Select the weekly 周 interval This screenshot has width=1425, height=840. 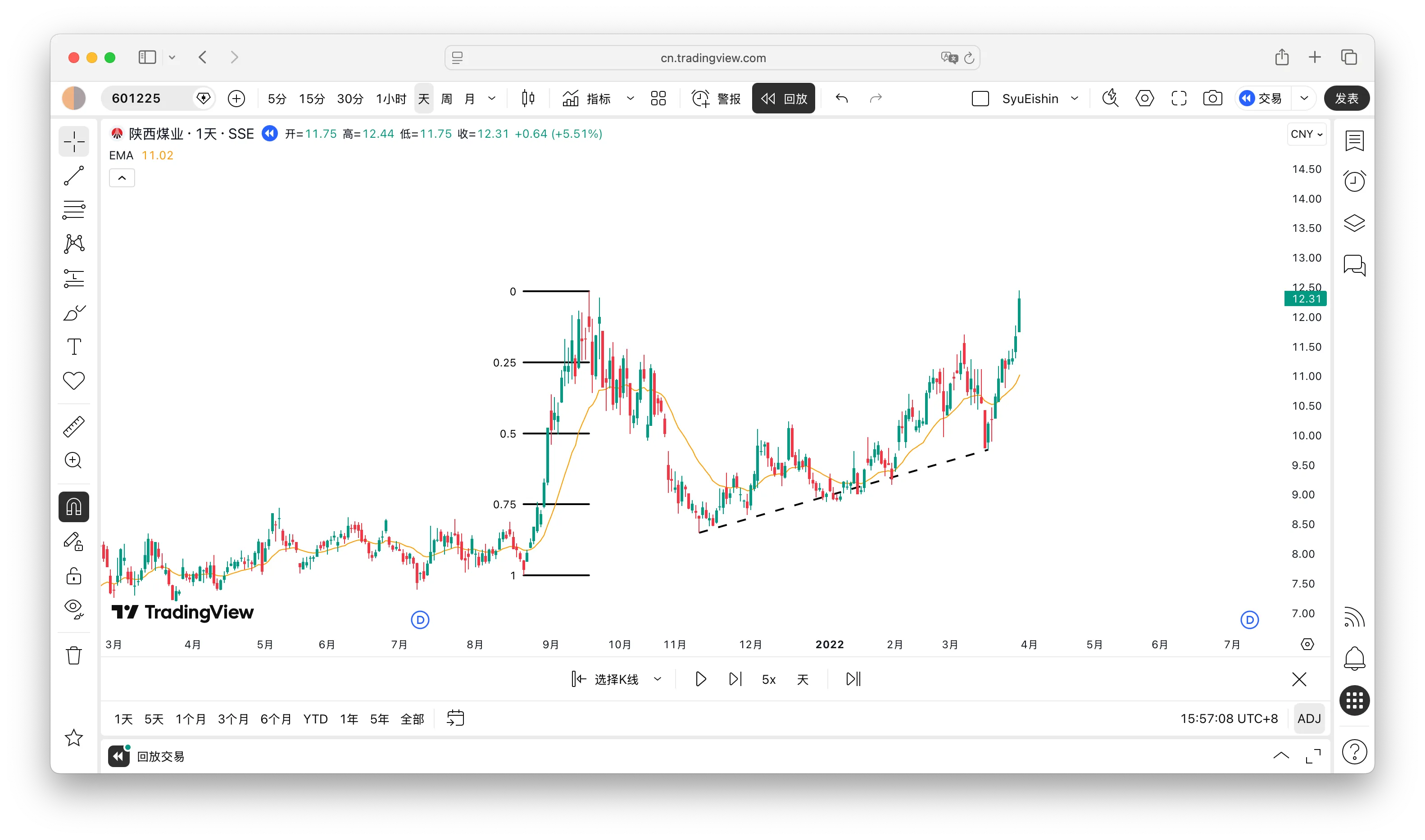click(447, 99)
